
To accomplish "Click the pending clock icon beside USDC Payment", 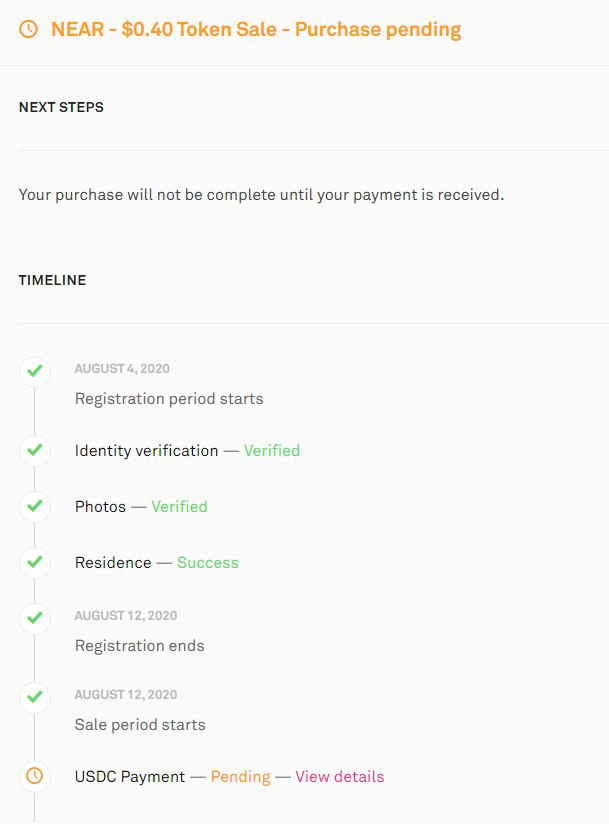I will click(x=35, y=776).
